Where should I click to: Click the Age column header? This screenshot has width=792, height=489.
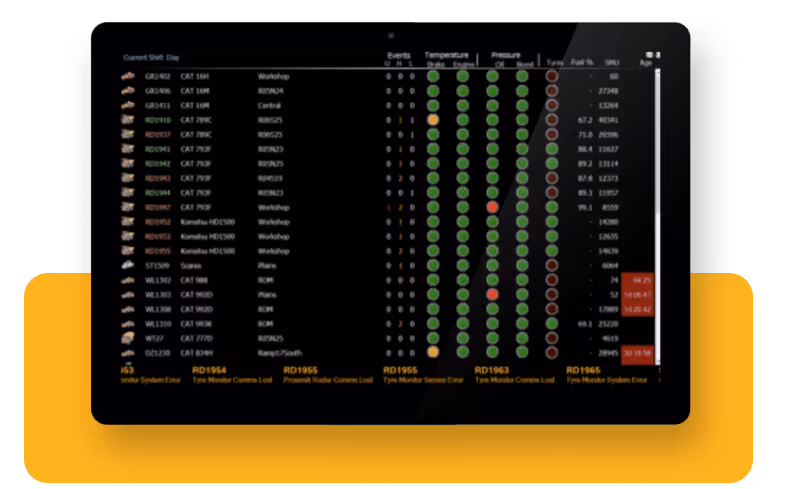pos(645,63)
